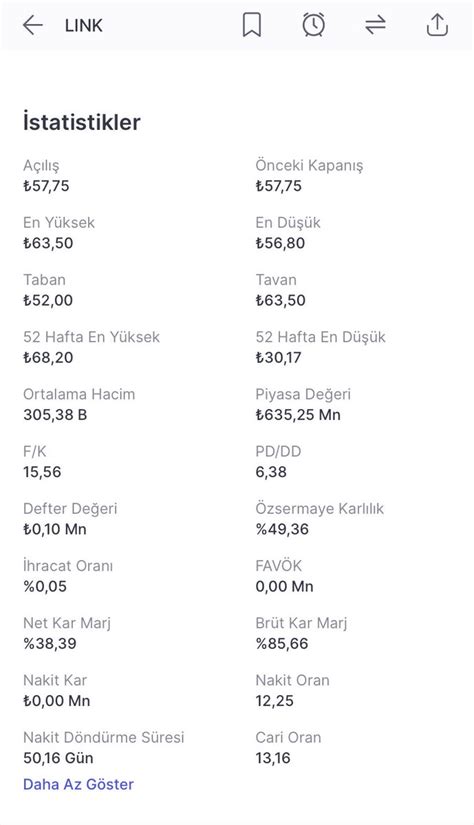This screenshot has height=825, width=474.
Task: Set a price alarm with clock icon
Action: pos(314,25)
